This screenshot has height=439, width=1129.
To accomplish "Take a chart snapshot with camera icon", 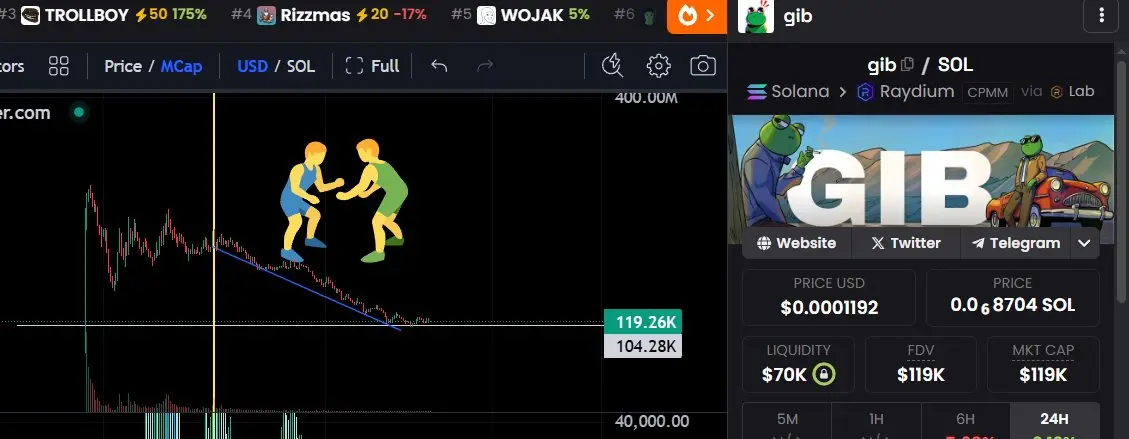I will tap(703, 66).
